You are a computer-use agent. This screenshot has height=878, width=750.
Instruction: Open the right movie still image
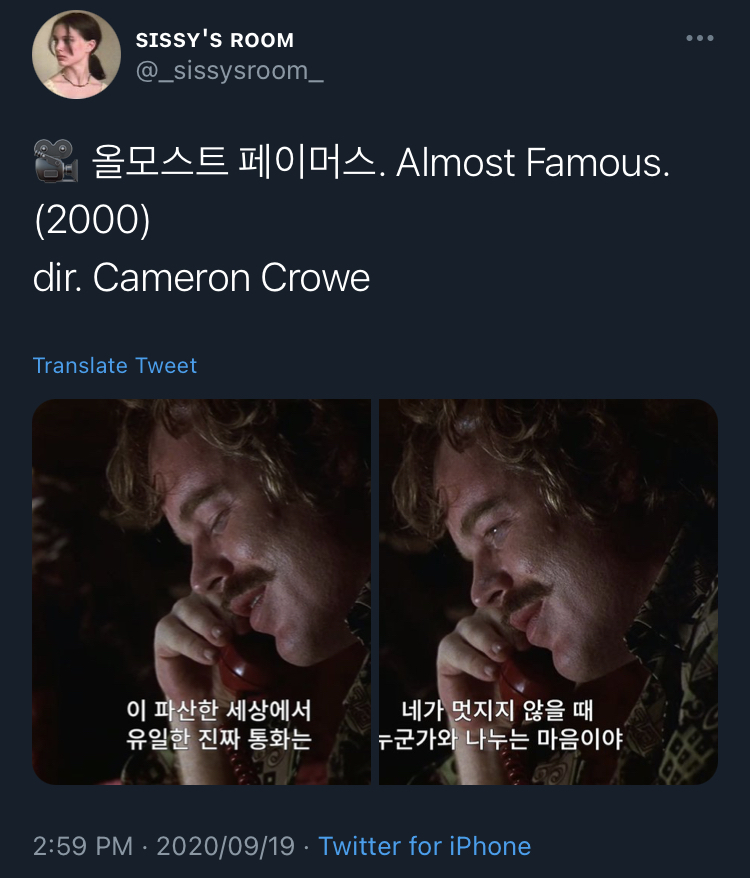(548, 592)
